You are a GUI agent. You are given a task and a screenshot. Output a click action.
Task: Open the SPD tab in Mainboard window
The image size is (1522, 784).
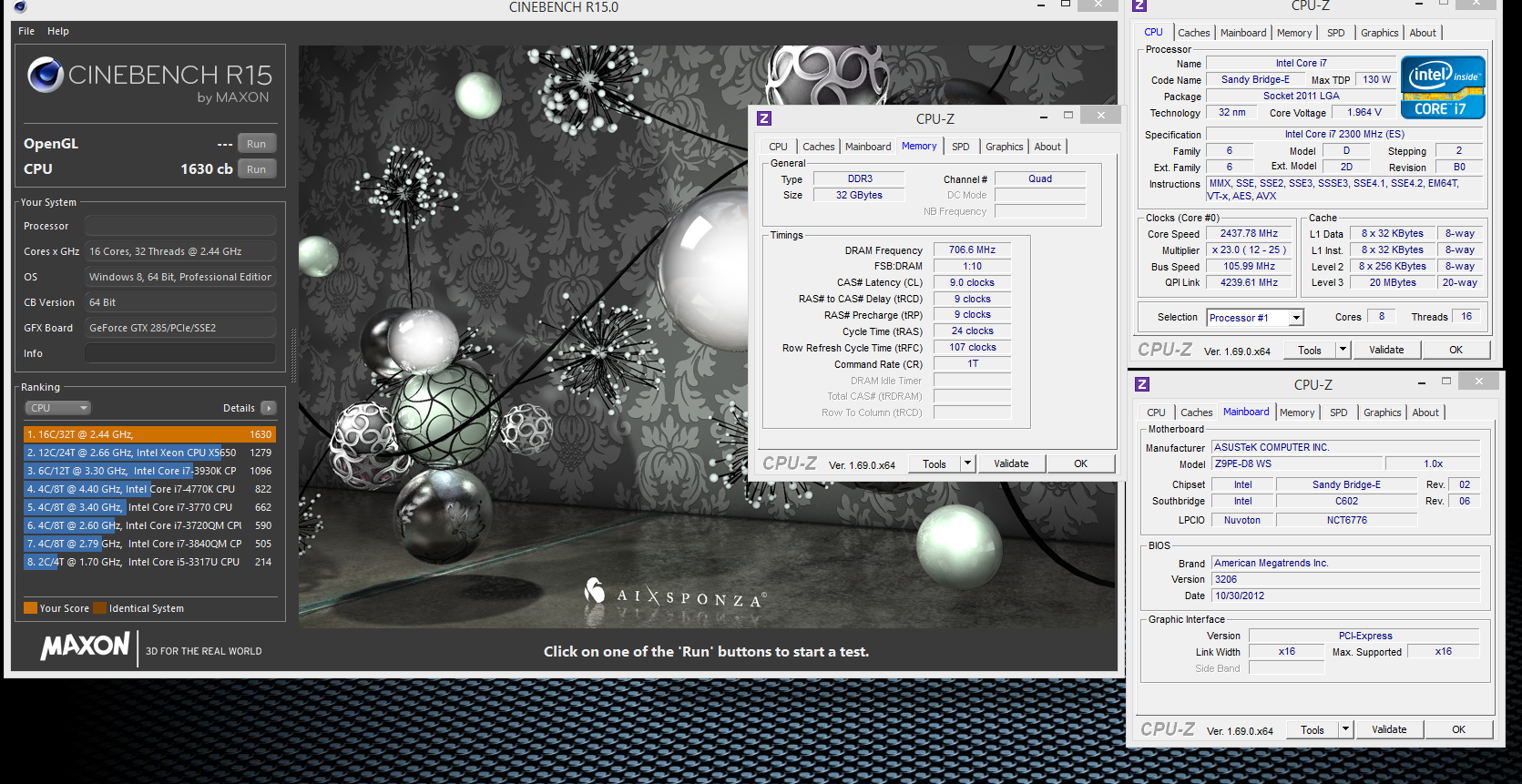1338,412
